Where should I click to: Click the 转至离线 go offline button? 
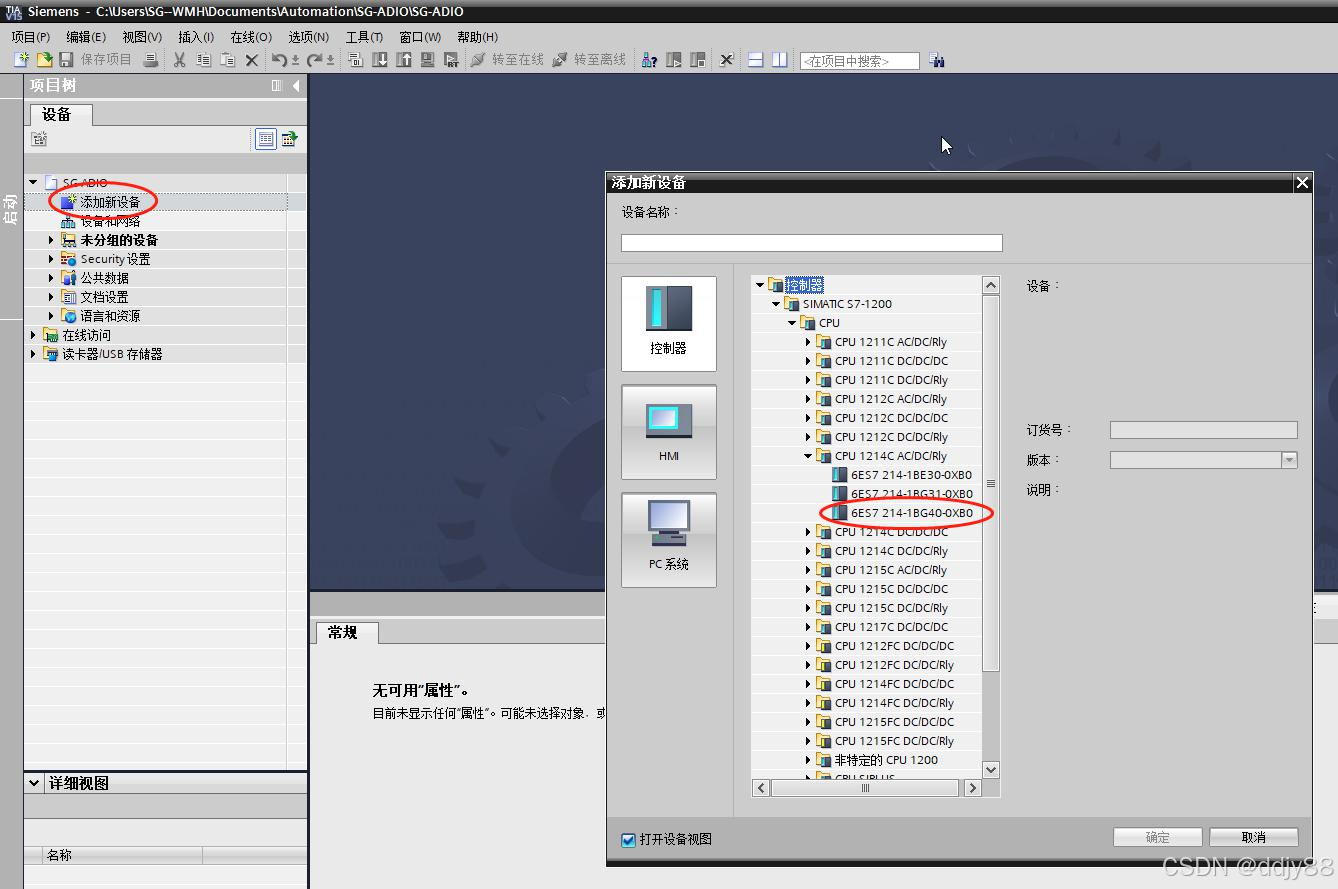click(590, 60)
